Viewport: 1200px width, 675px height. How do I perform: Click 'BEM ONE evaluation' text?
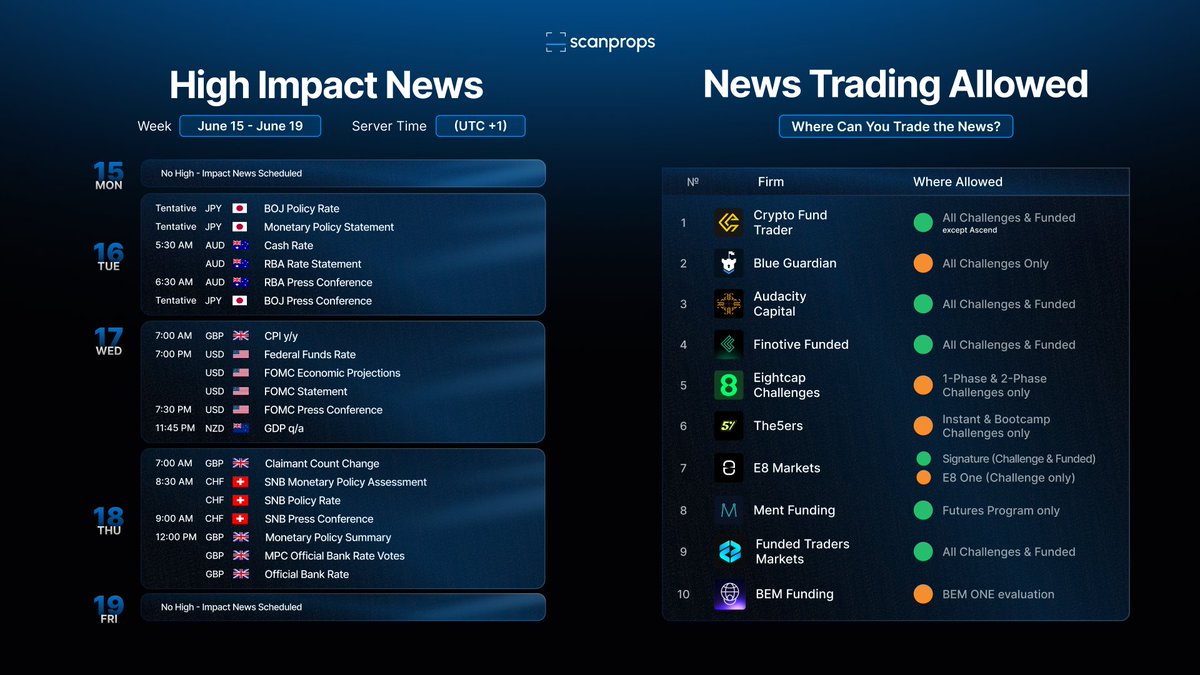point(998,594)
